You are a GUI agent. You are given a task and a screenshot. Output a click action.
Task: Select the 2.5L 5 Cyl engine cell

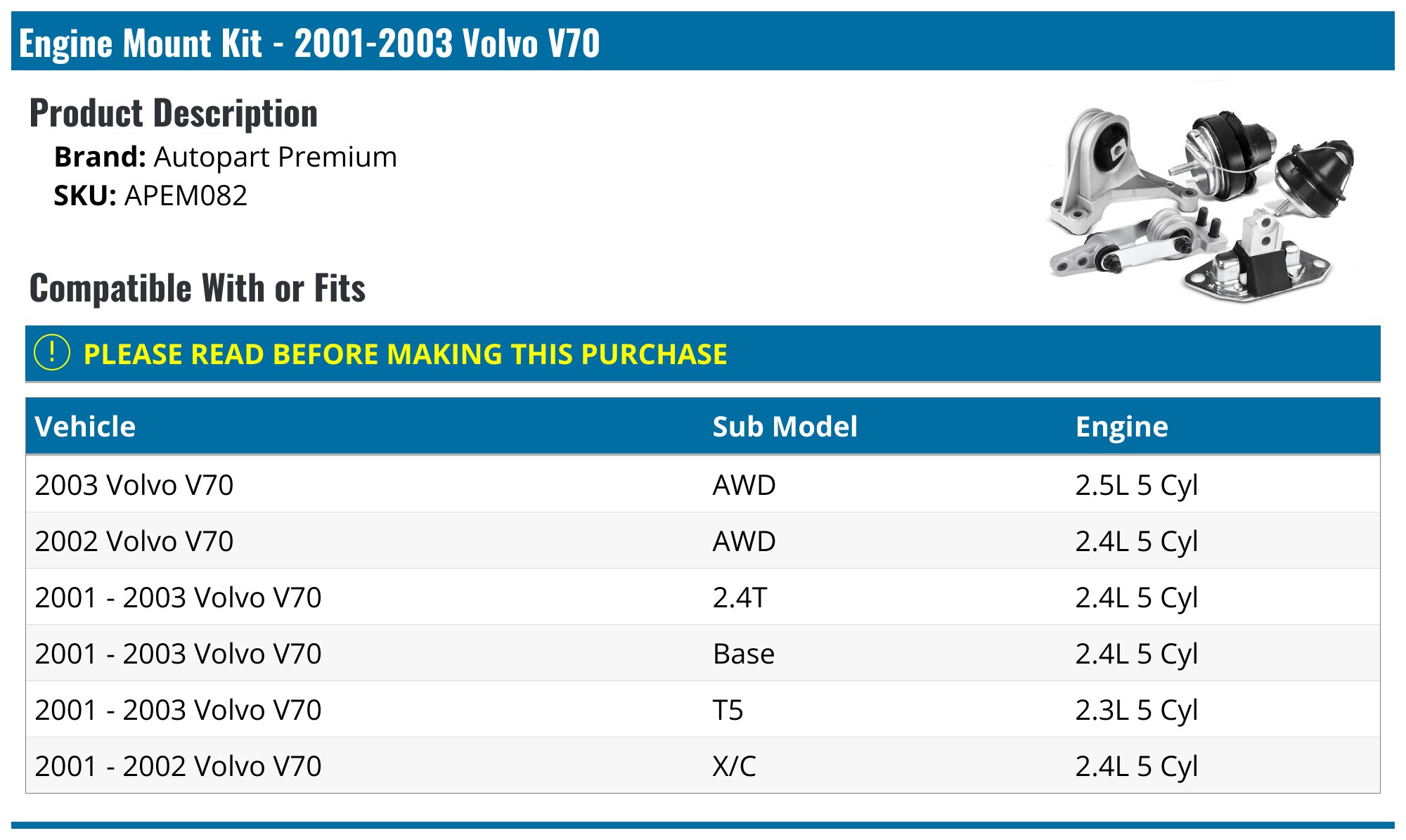point(1137,486)
